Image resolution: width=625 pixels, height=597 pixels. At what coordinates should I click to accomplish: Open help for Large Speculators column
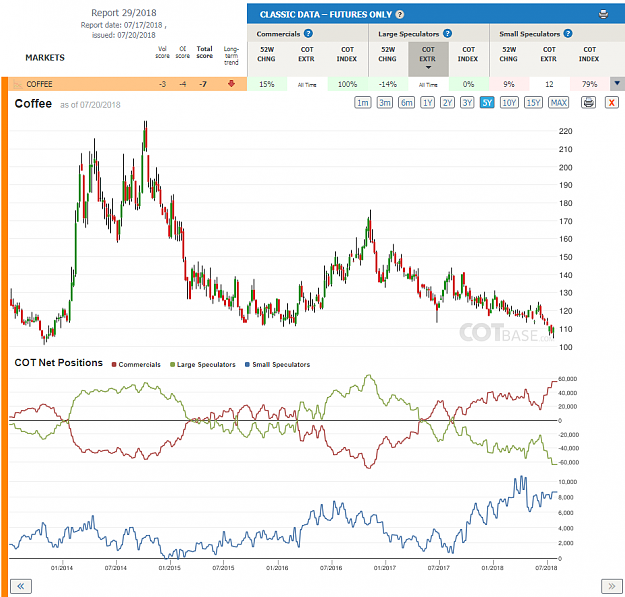click(x=447, y=33)
